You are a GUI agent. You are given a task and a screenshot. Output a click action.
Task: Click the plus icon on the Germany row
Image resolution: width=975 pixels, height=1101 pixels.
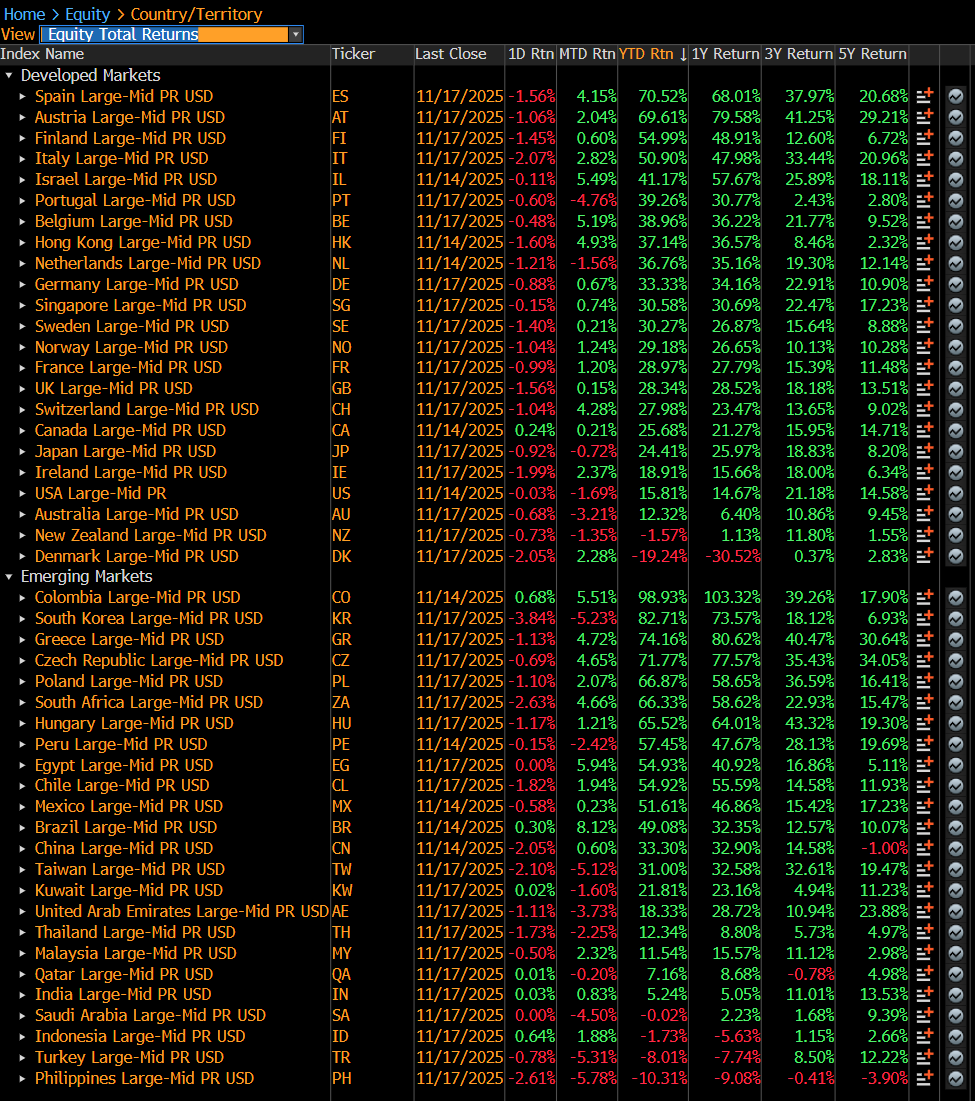coord(924,284)
